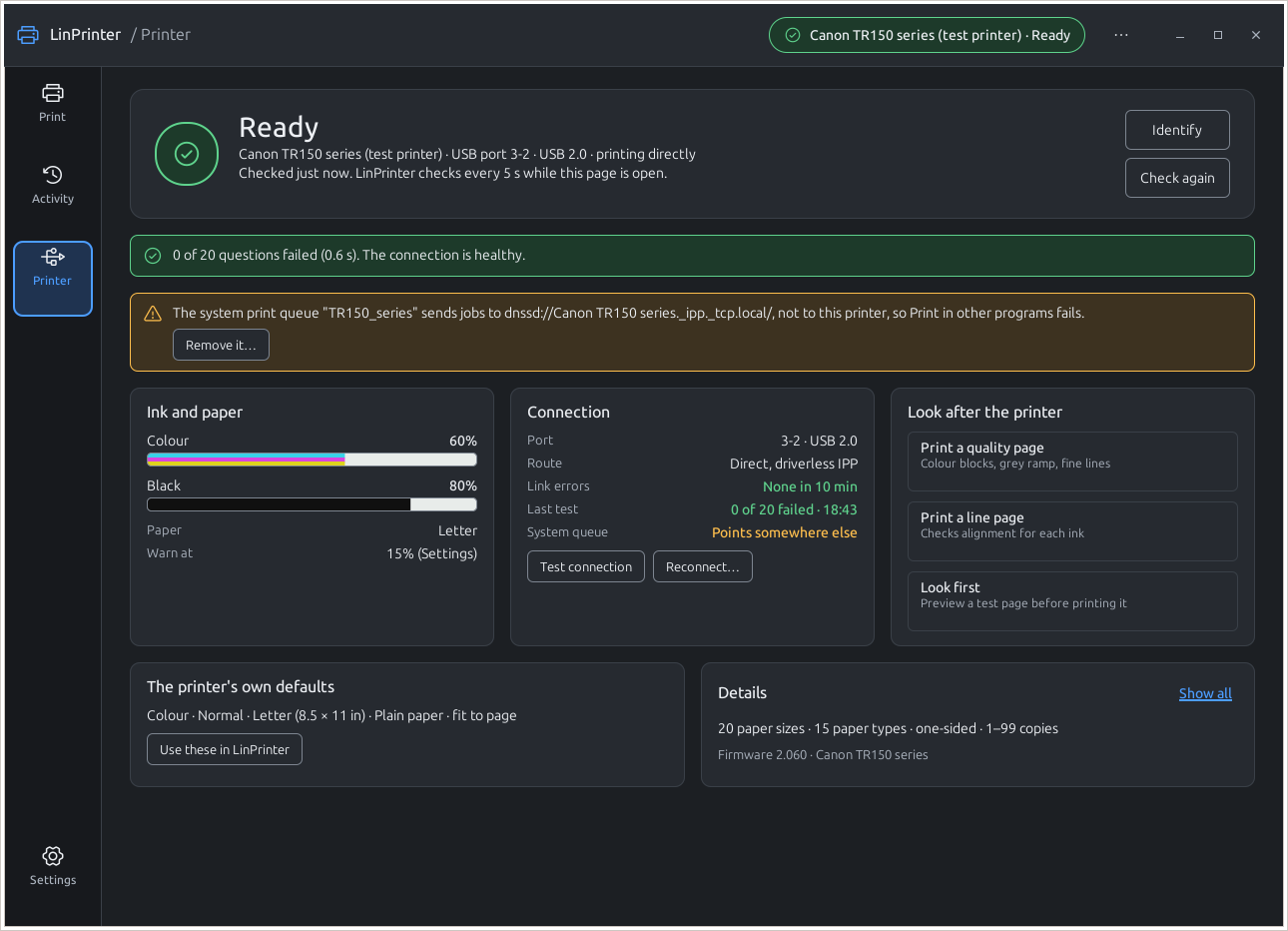Click the 'Direct, driverless IPP' route value
This screenshot has height=931, width=1288.
click(794, 464)
